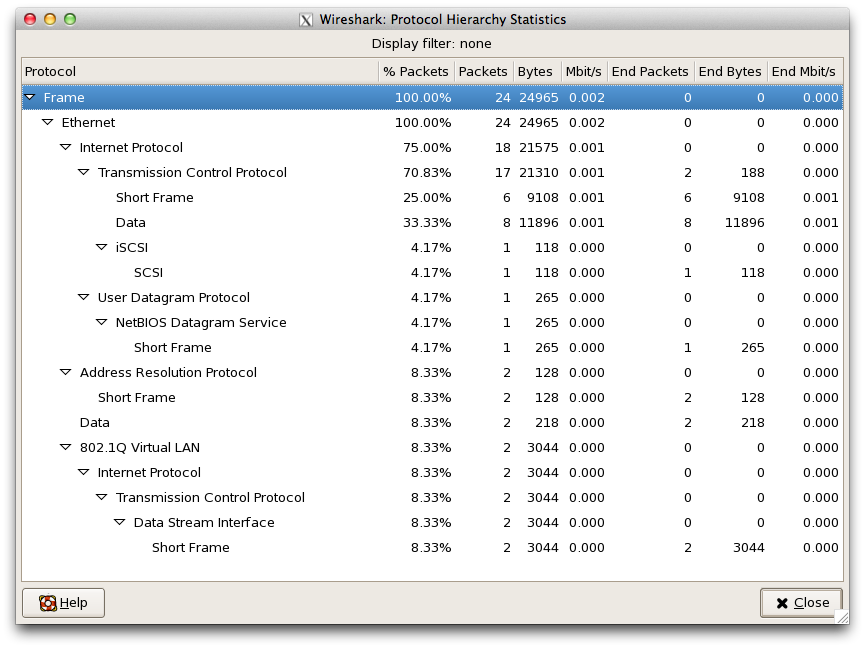Collapse Internet Protocol under 802.1Q Virtual LAN
The height and width of the screenshot is (648, 865).
click(84, 473)
